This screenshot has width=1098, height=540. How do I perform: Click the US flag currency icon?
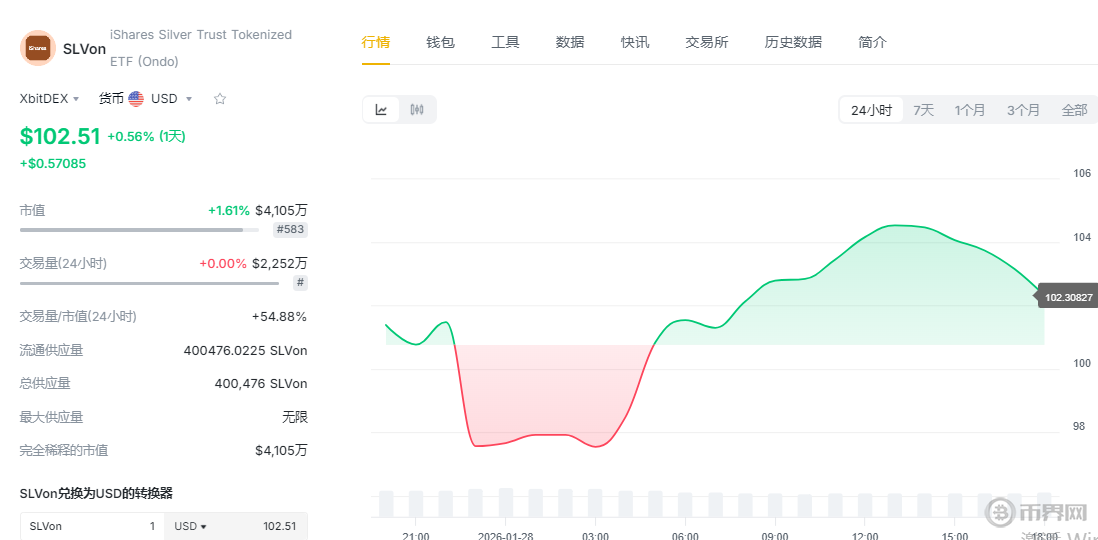click(x=136, y=99)
